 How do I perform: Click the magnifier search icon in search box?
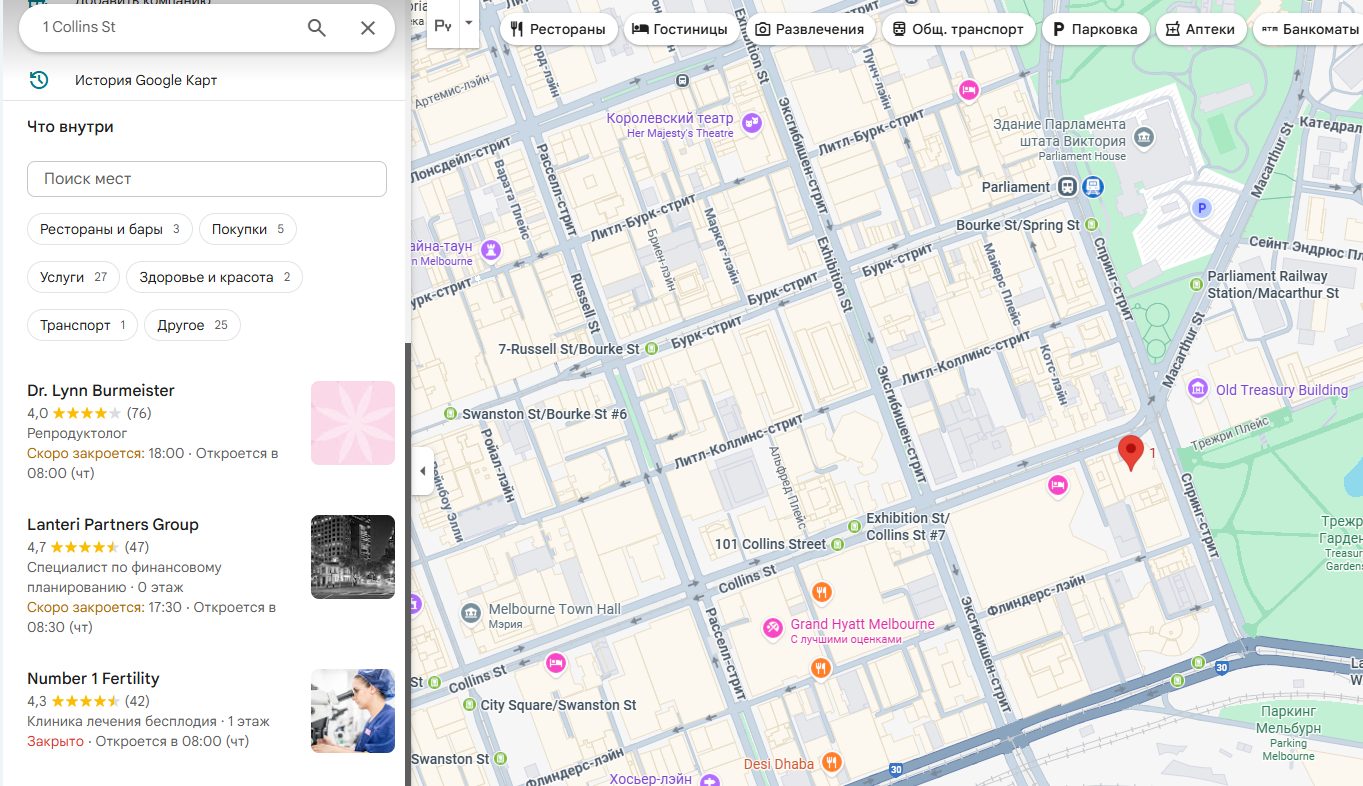(317, 28)
